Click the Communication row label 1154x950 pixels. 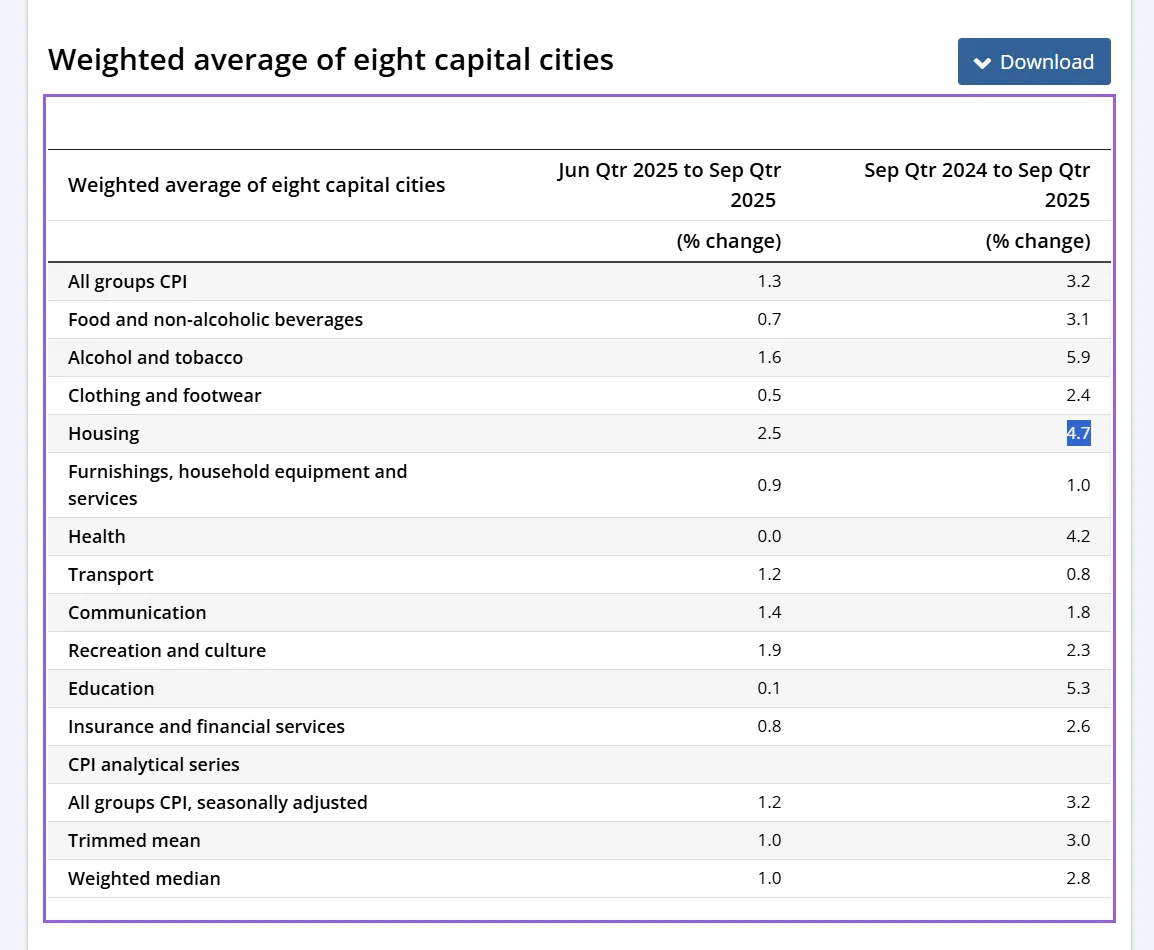[137, 613]
